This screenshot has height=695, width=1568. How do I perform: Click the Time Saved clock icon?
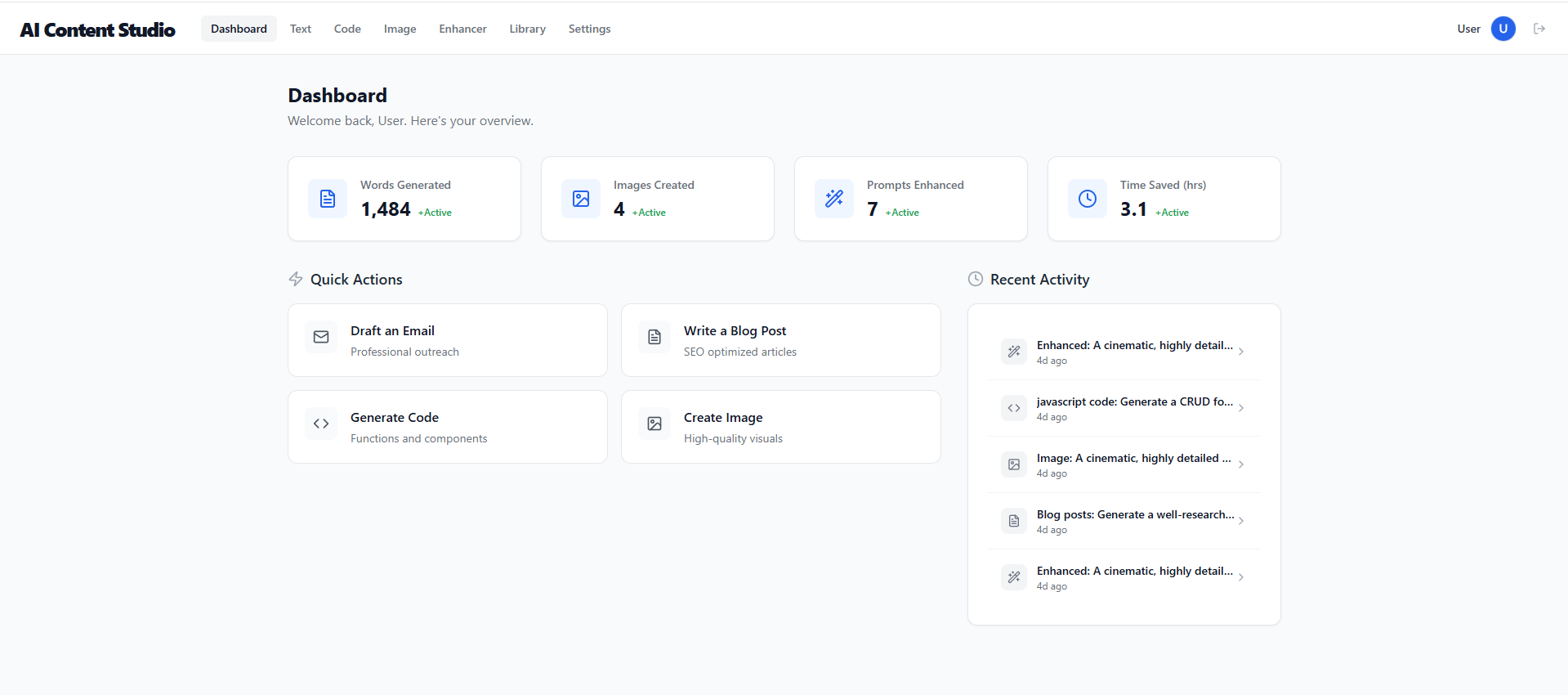coord(1088,199)
